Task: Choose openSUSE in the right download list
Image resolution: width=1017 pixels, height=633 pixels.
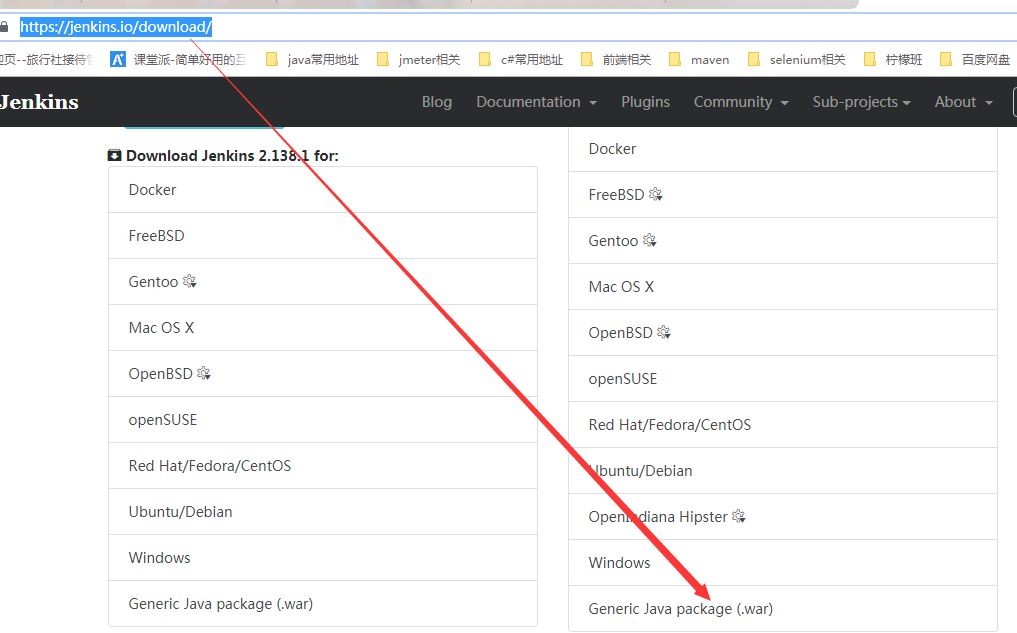Action: 783,379
